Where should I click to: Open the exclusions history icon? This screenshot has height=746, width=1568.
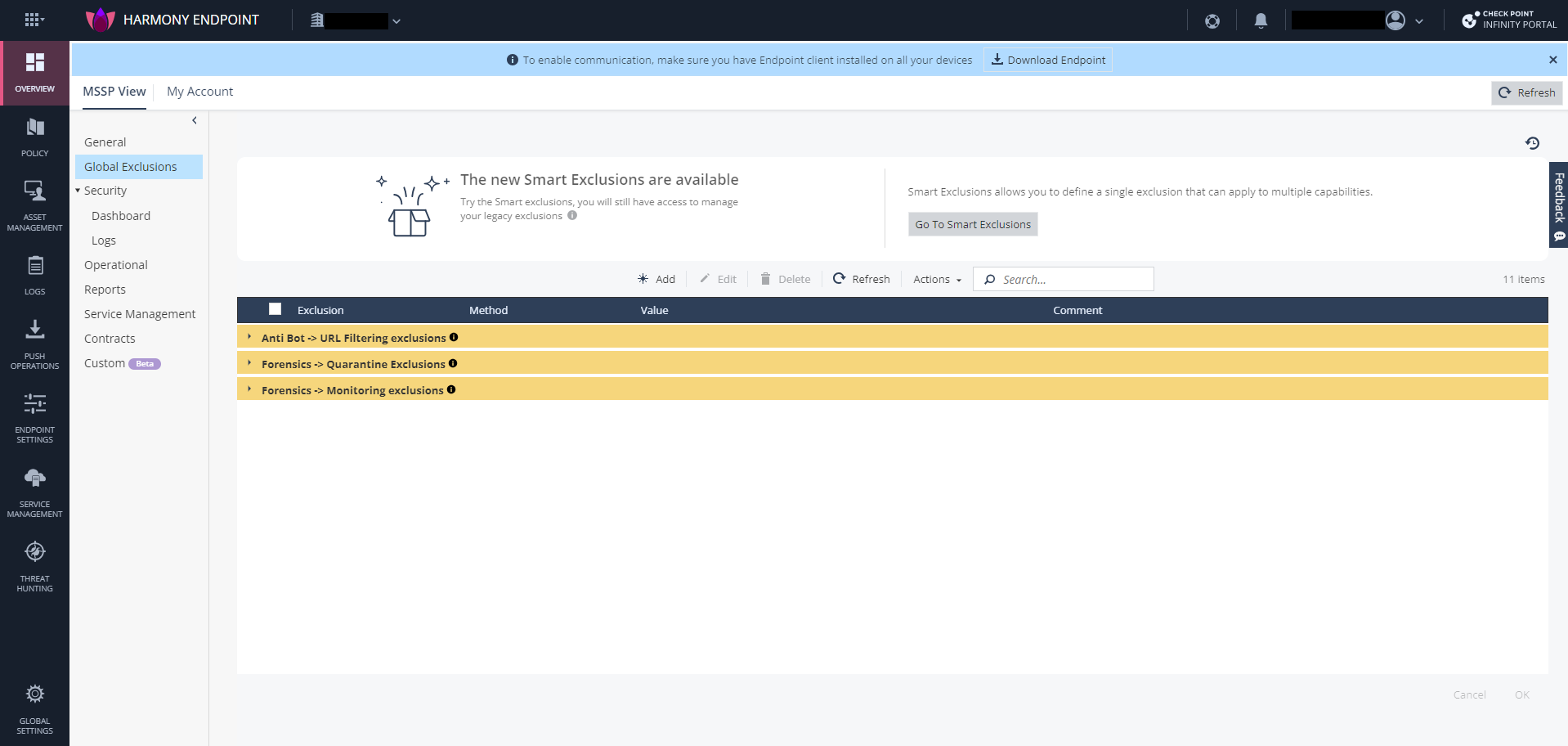point(1532,143)
